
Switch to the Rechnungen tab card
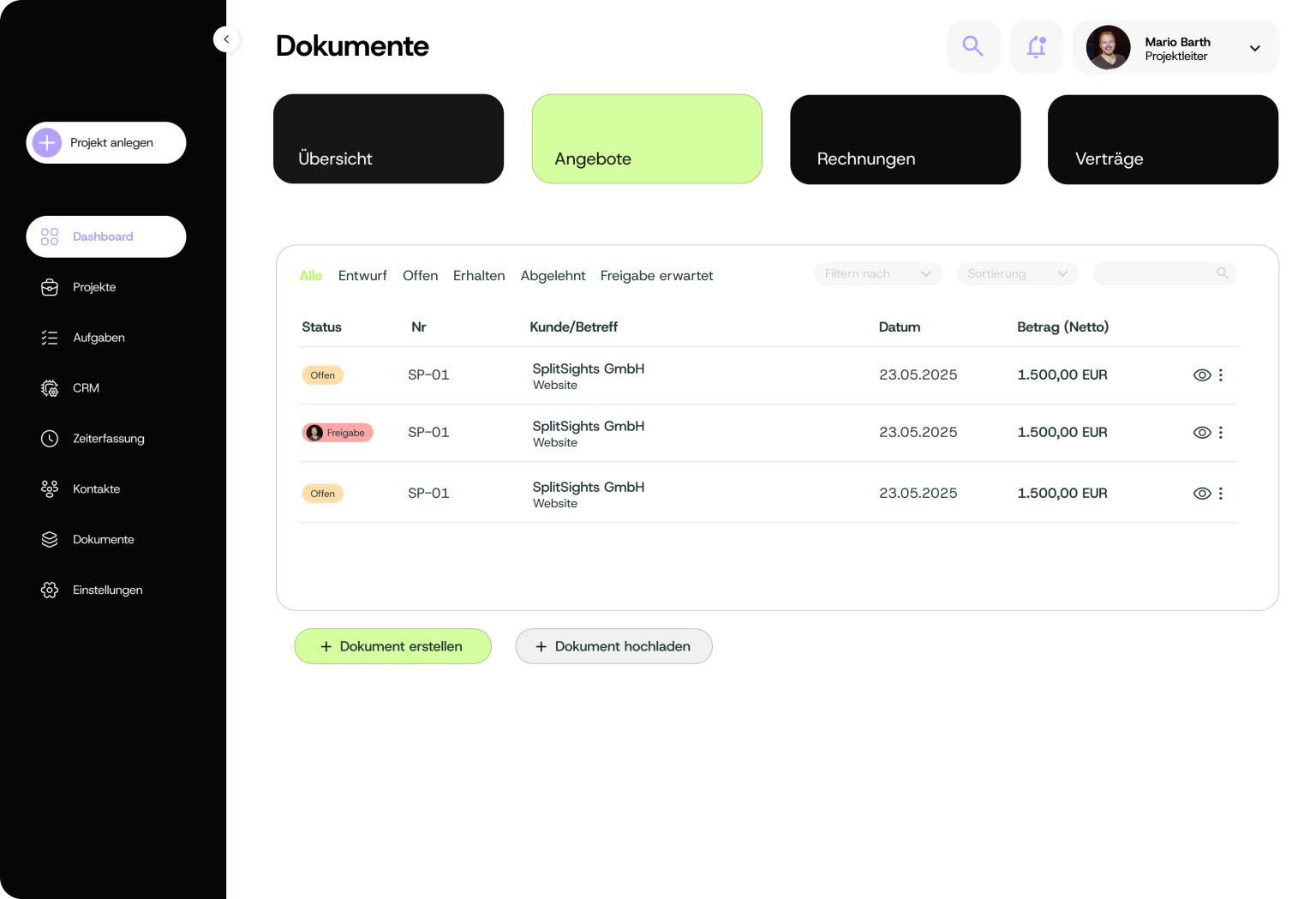pos(905,140)
